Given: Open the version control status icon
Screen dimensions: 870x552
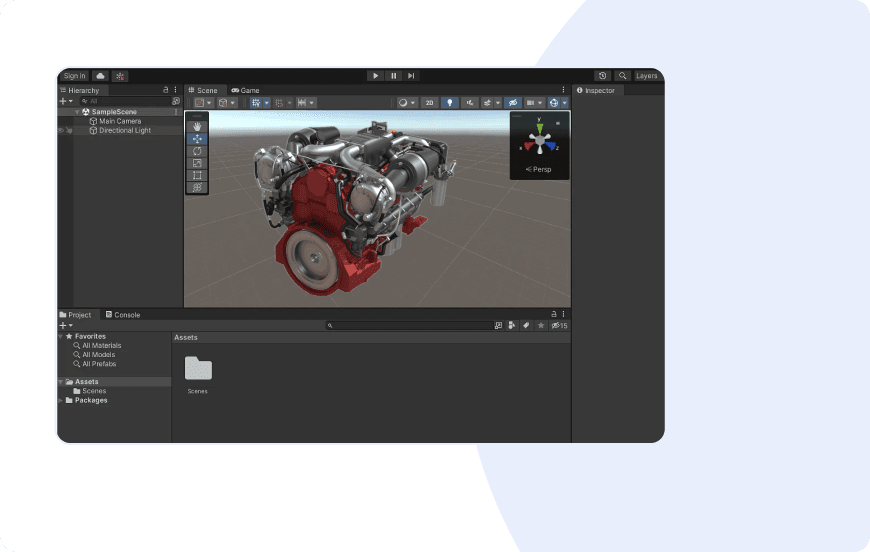Looking at the screenshot, I should coord(120,76).
